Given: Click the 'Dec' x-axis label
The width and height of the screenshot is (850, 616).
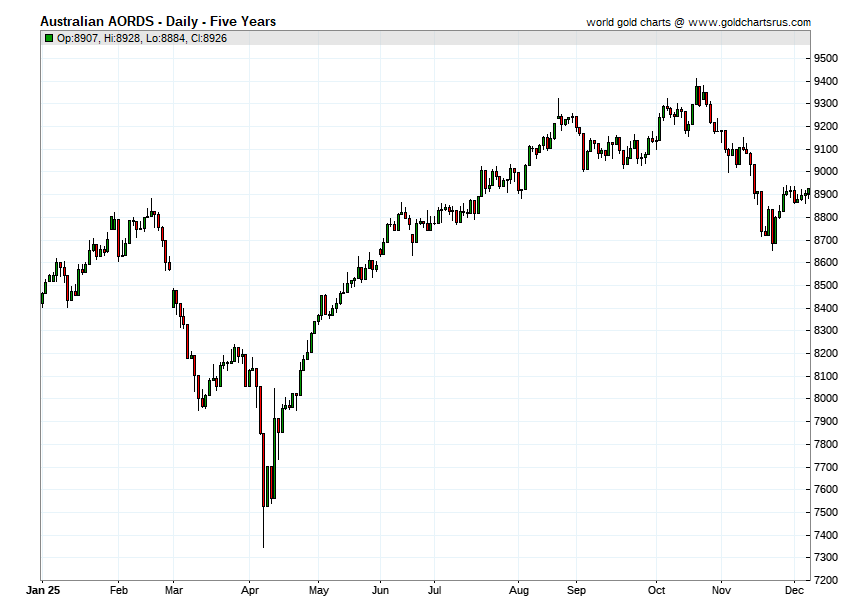Looking at the screenshot, I should [x=794, y=590].
